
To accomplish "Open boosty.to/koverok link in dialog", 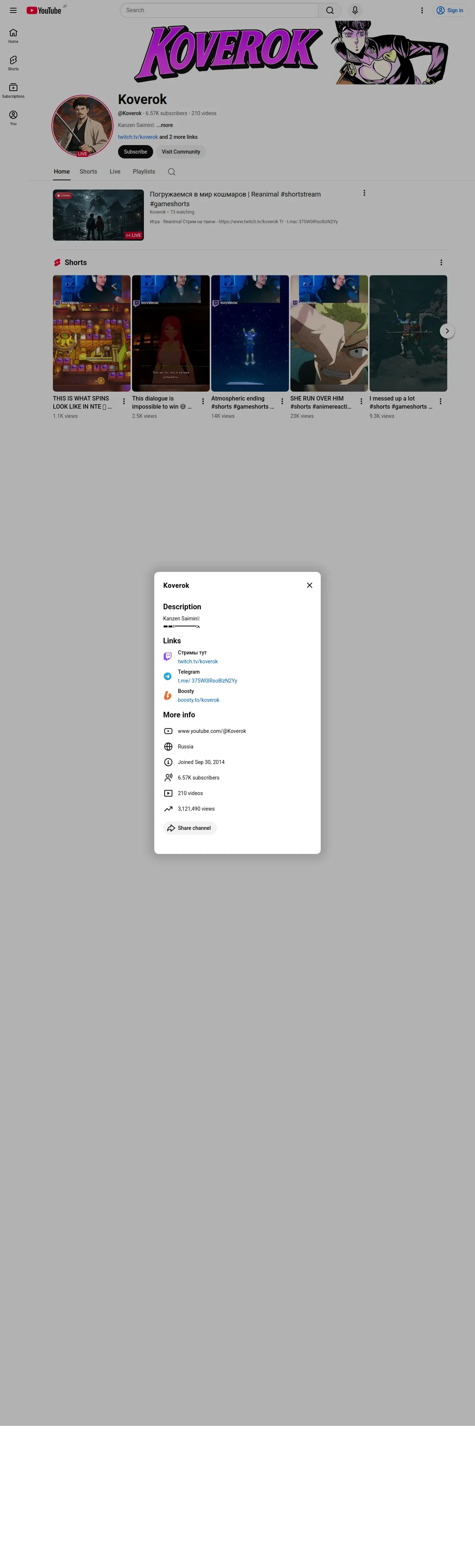I will pyautogui.click(x=198, y=700).
